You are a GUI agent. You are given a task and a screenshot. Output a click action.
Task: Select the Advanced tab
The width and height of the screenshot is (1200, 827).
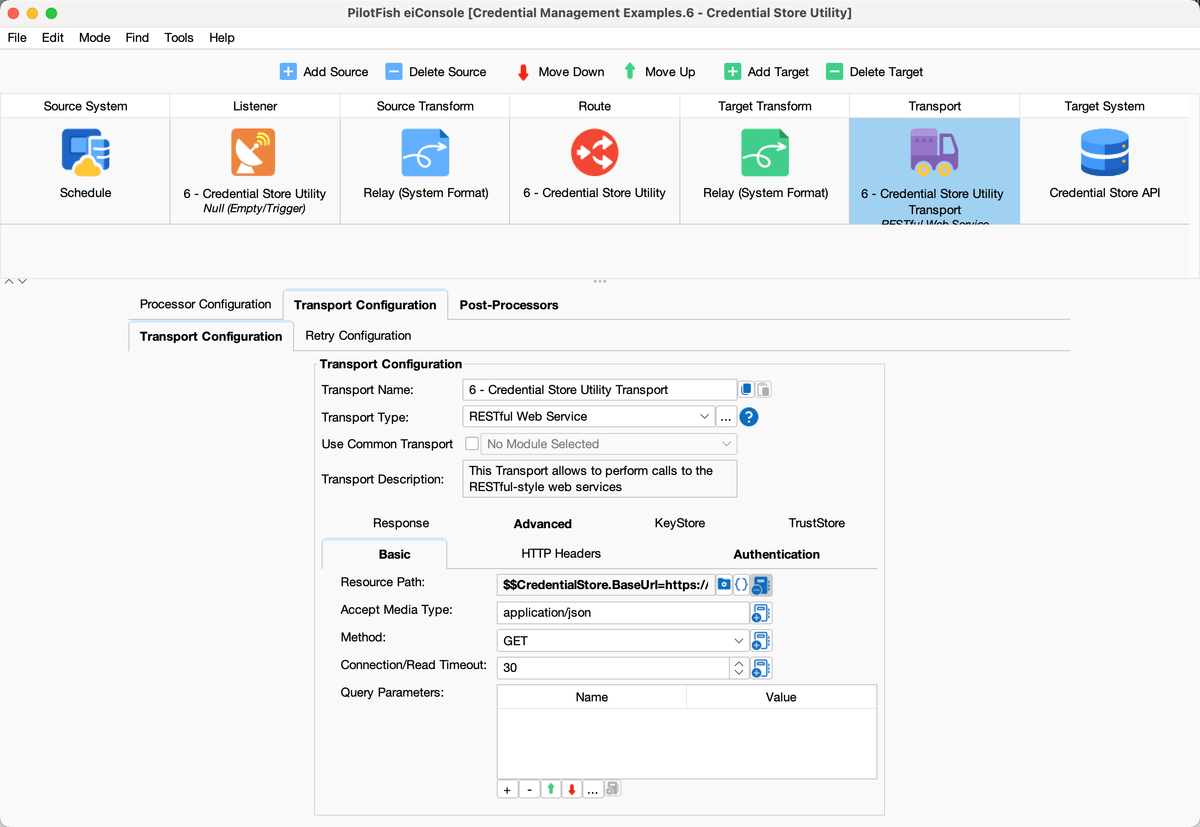543,524
